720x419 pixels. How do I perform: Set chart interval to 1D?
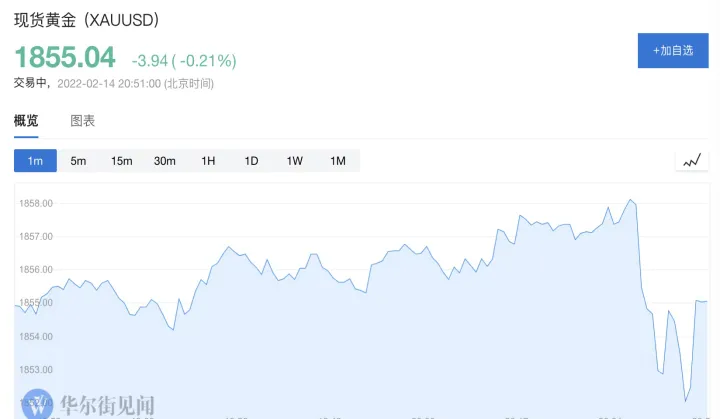coord(251,161)
